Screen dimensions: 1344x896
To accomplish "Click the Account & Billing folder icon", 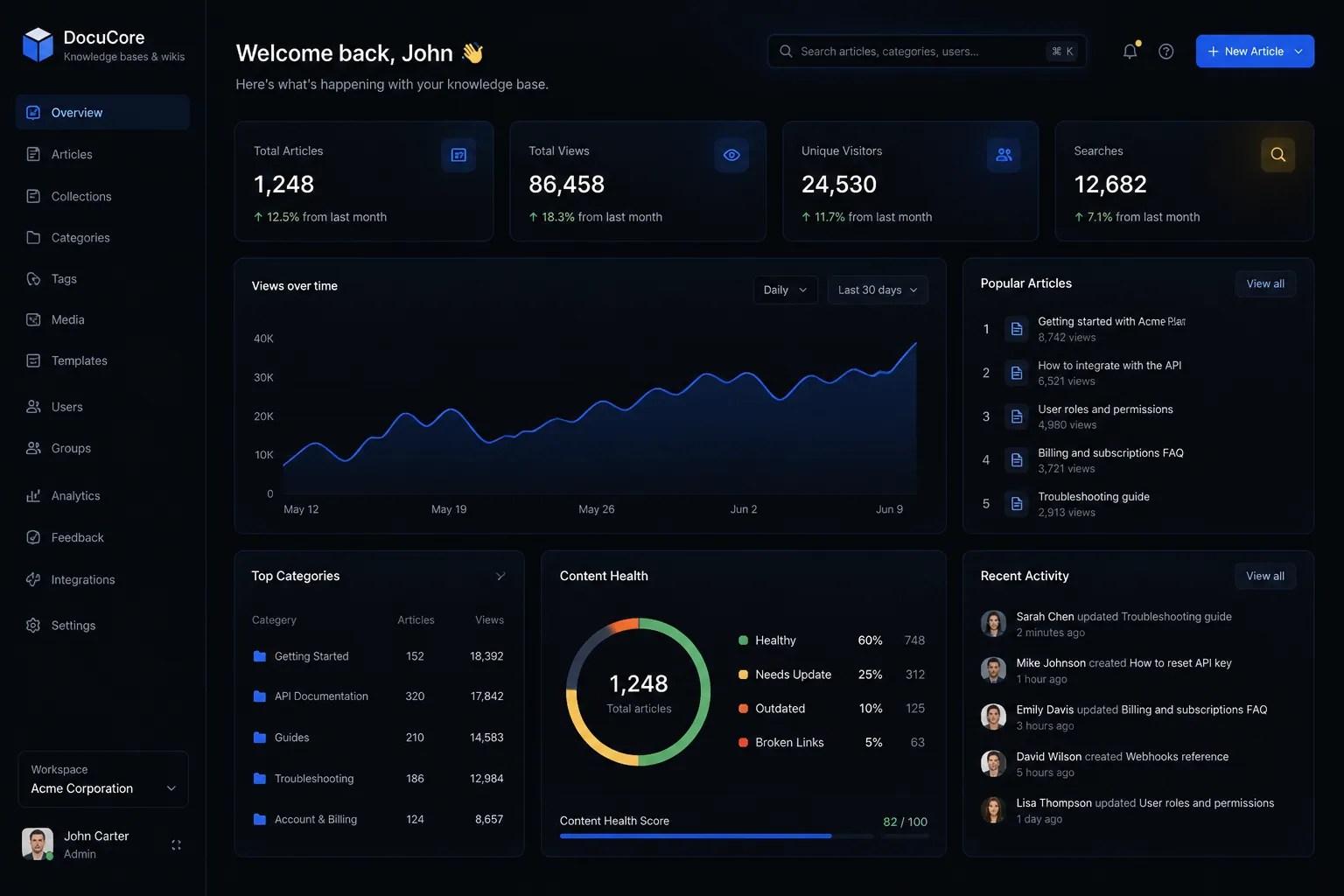I will coord(260,820).
